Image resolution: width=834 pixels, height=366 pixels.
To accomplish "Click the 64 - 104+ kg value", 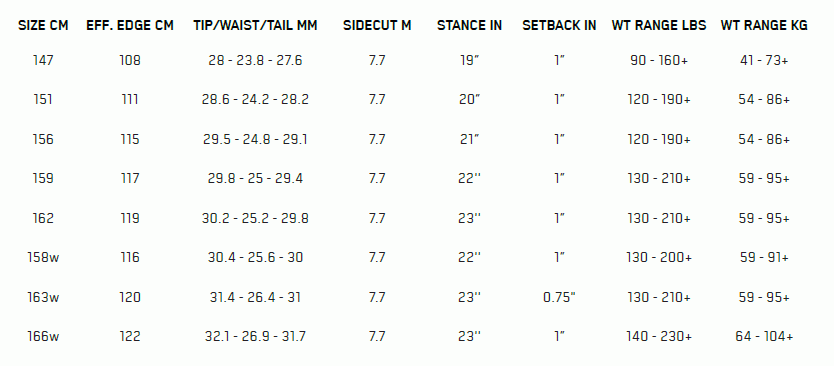I will [764, 336].
